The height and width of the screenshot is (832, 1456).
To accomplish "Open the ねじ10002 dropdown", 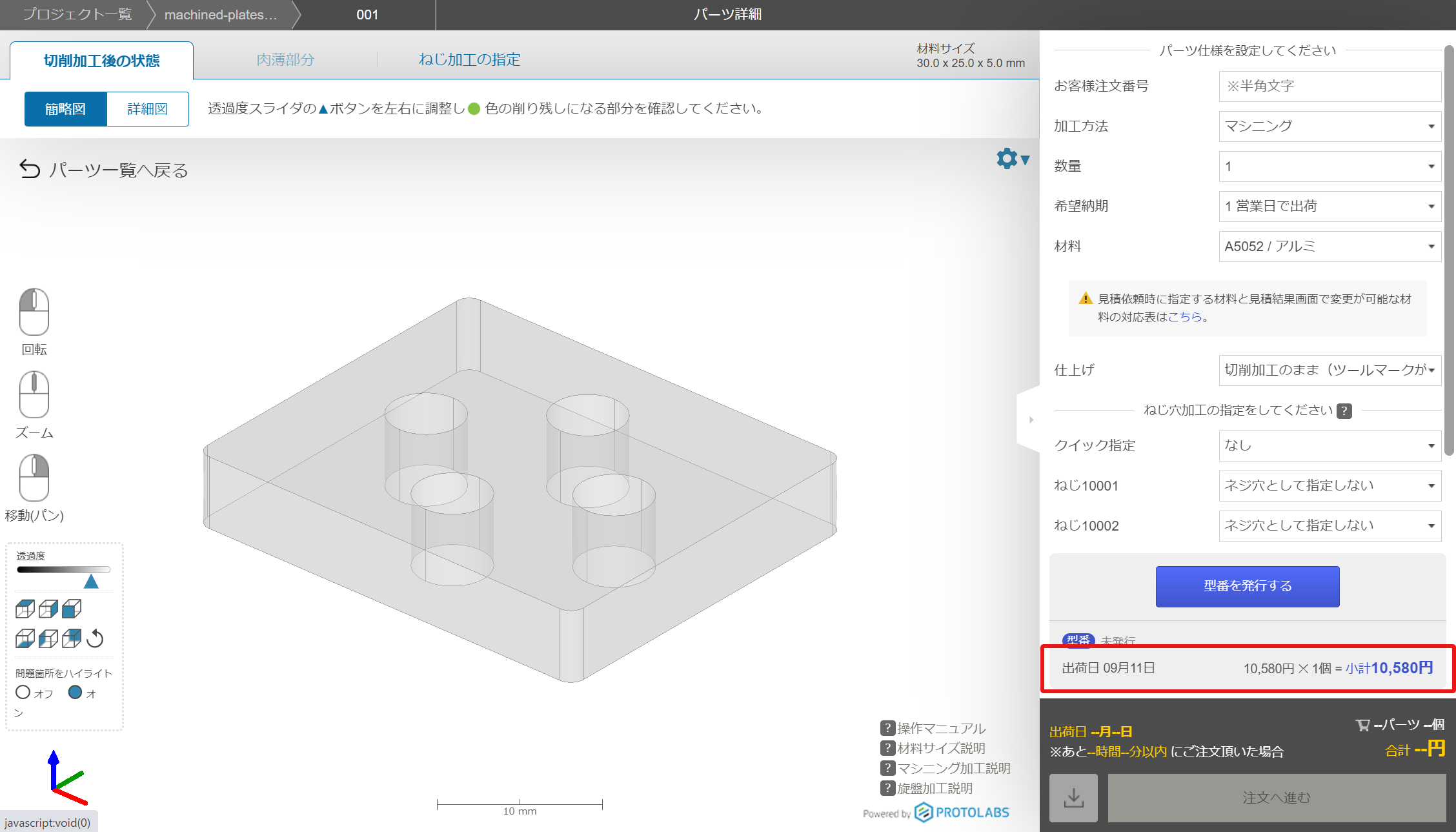I will pos(1330,525).
